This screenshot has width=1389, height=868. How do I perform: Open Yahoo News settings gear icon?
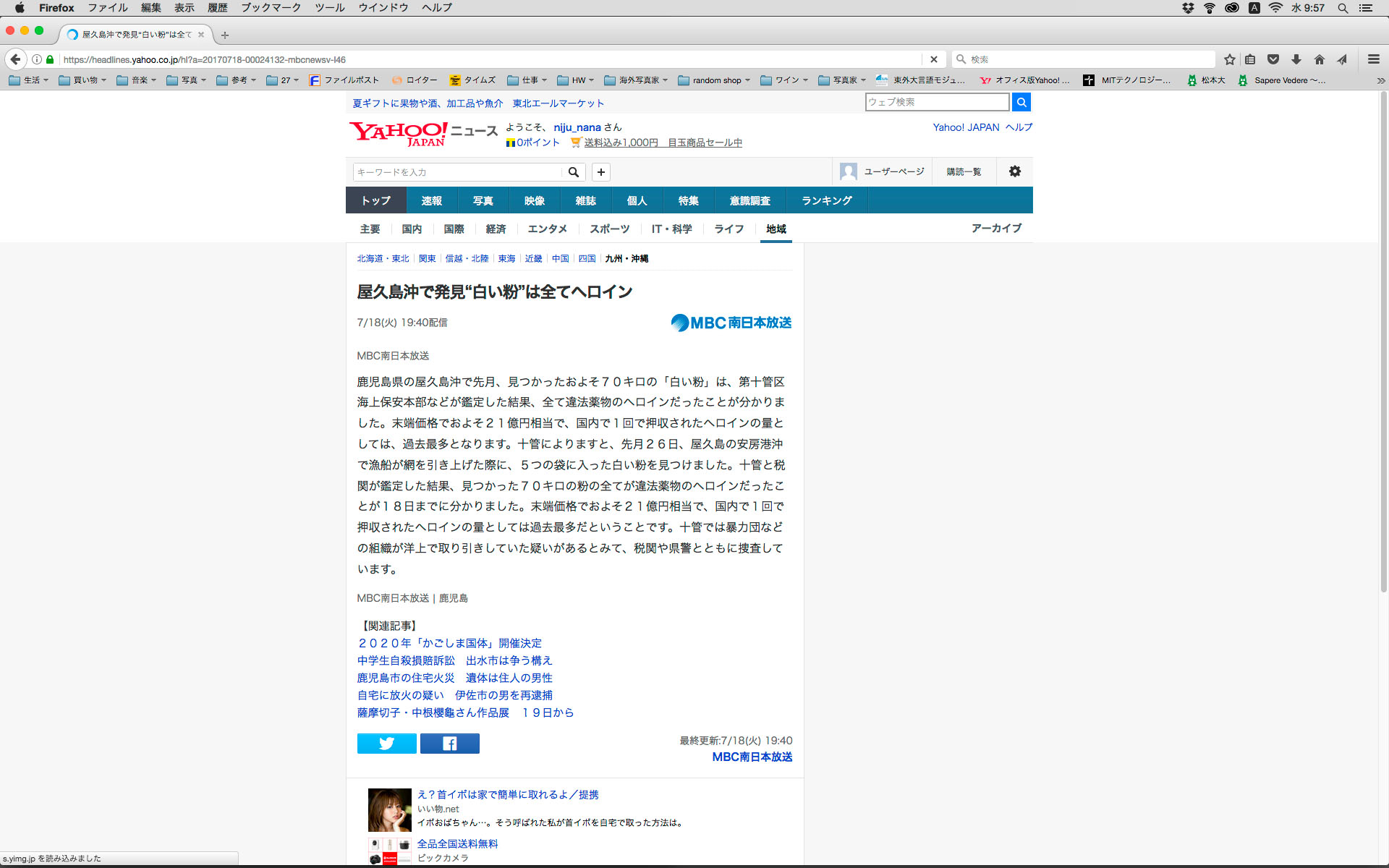1014,171
